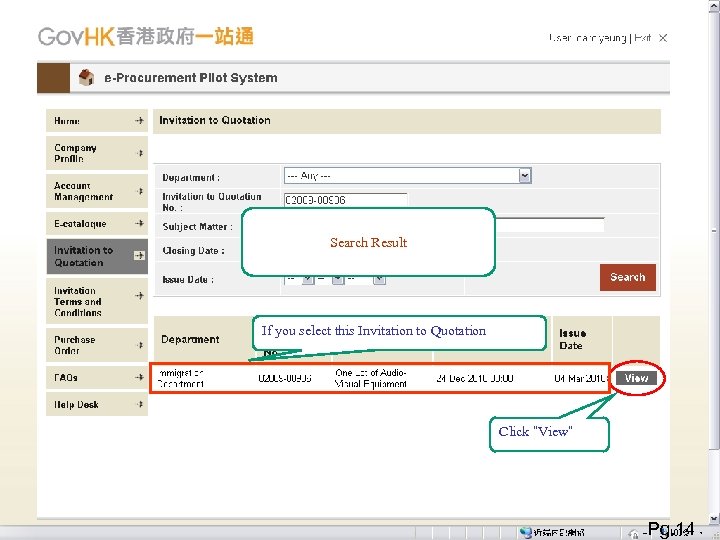The image size is (720, 540).
Task: Click arrow icon beside Invitation Terms and Conditions
Action: [x=139, y=296]
